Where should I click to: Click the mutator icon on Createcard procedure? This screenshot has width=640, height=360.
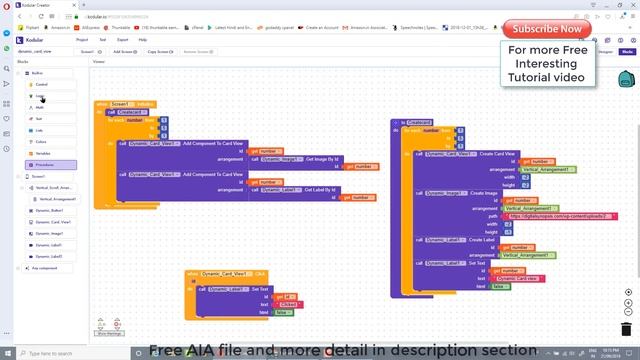(395, 122)
